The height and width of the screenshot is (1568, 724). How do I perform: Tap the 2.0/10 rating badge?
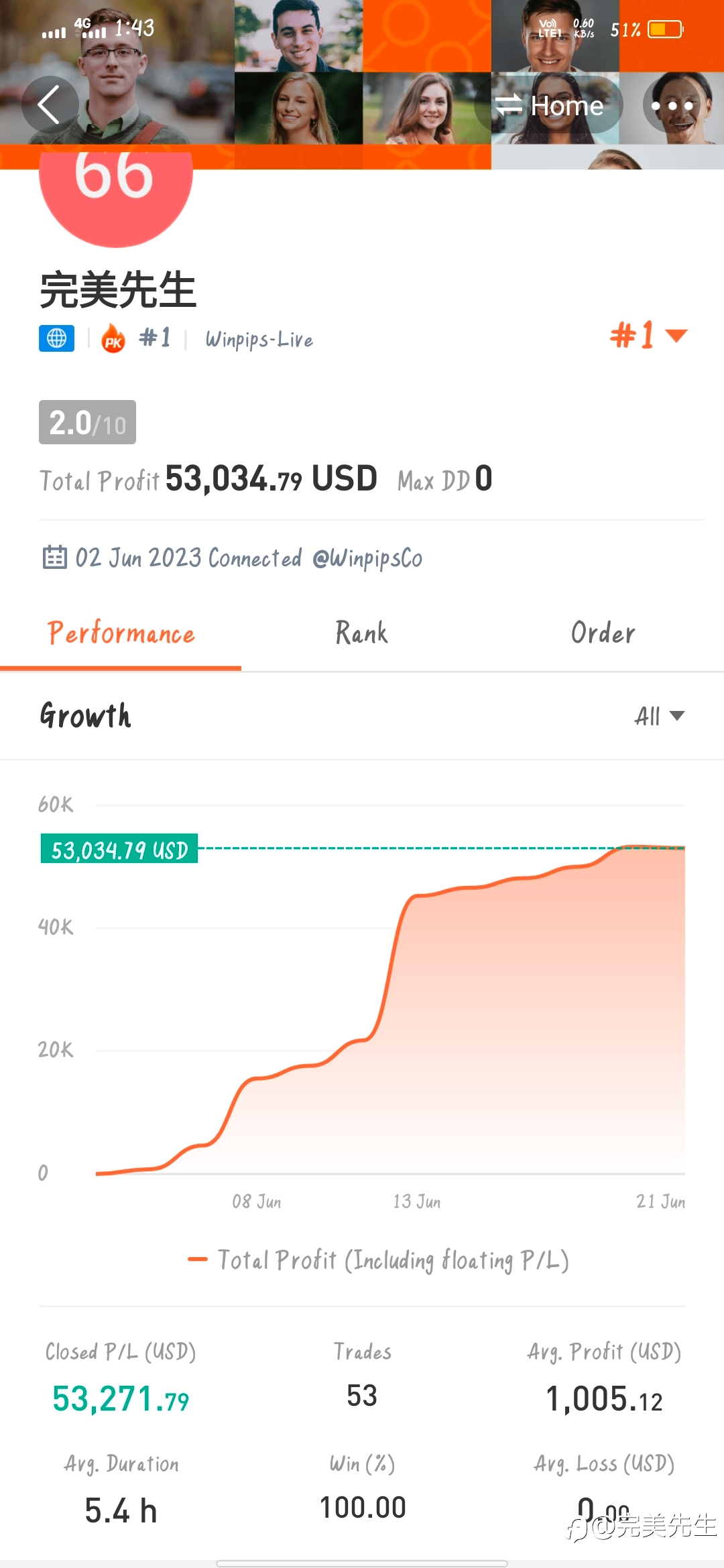pos(87,422)
